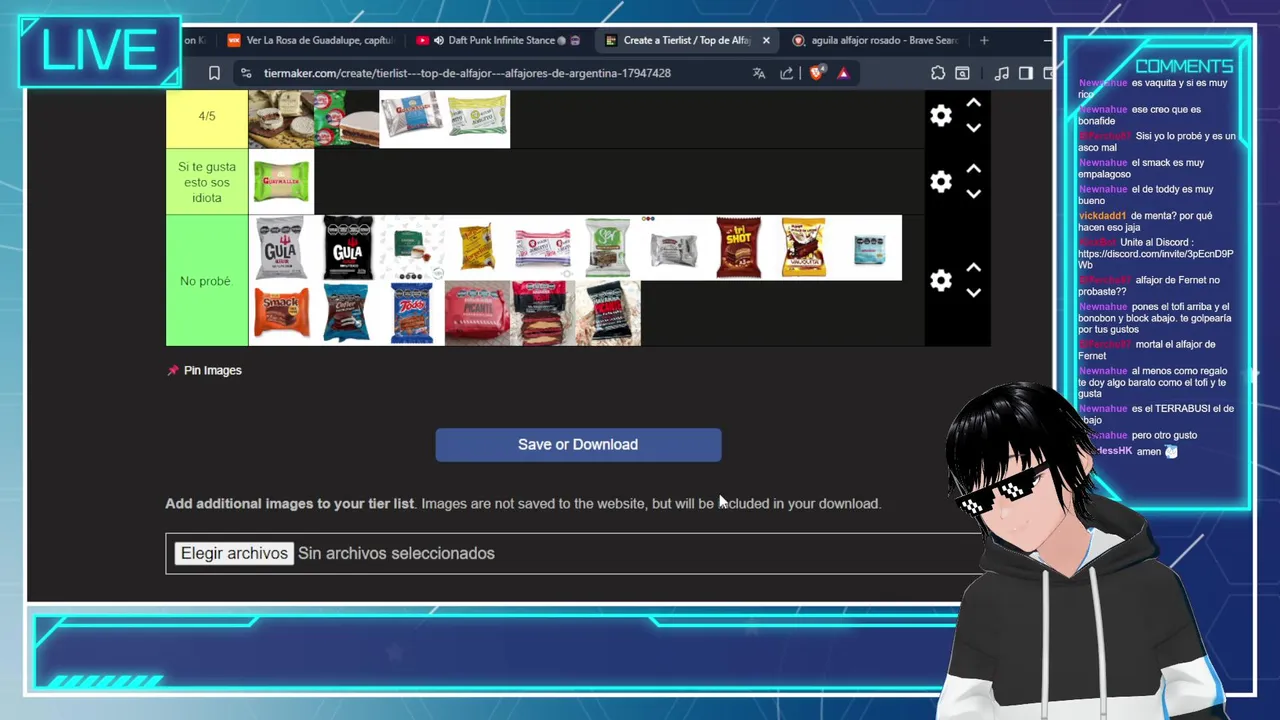Viewport: 1280px width, 720px height.
Task: Click the 'Pin Images' link
Action: [x=213, y=370]
